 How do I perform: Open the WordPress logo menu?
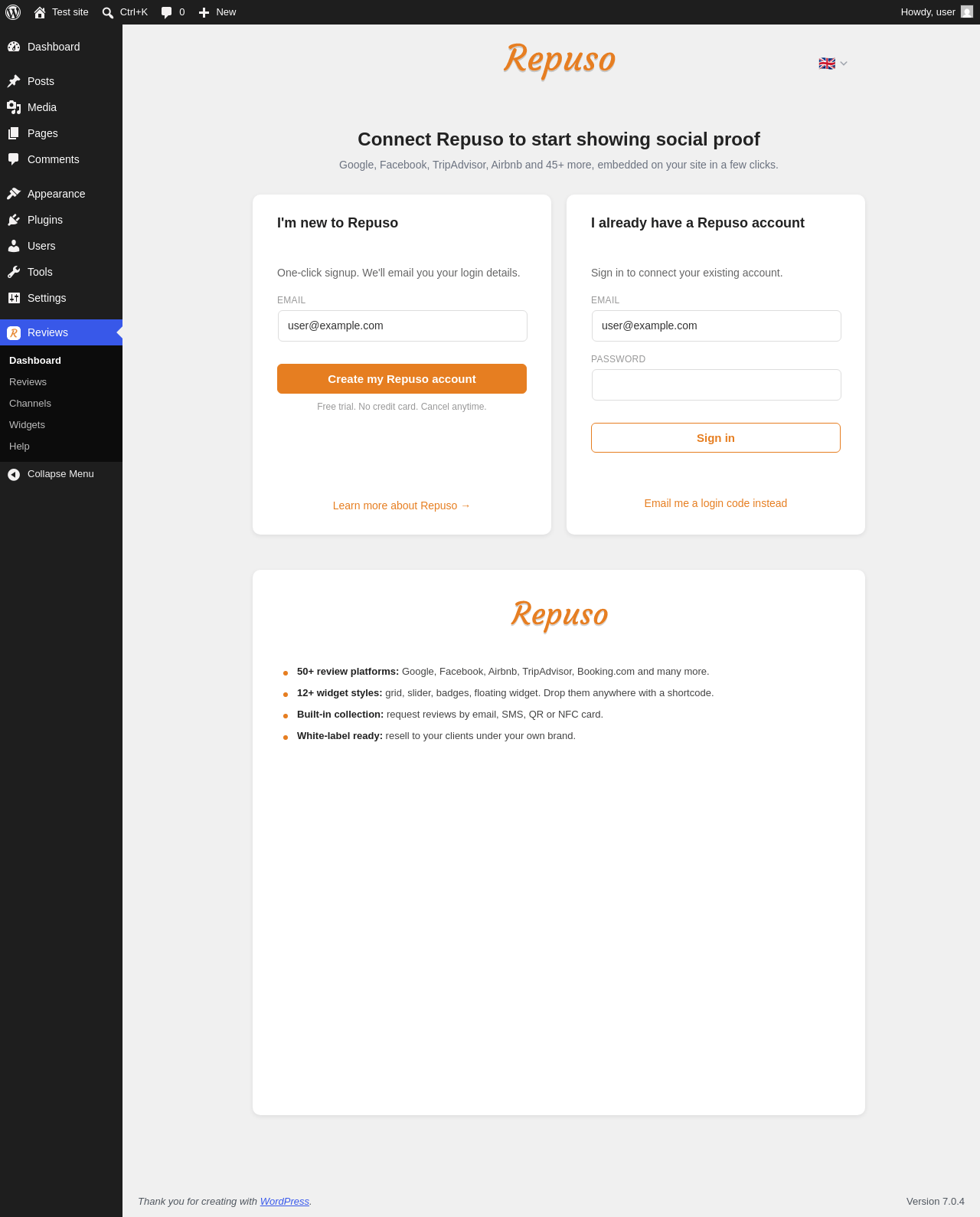tap(13, 12)
